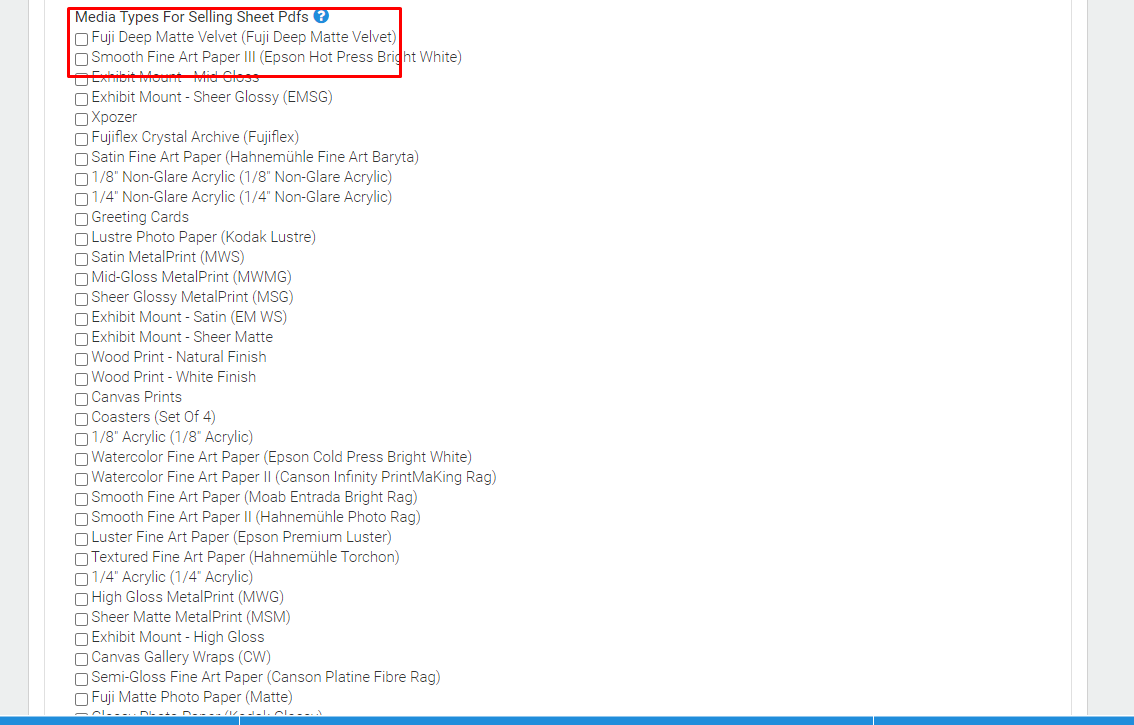Enable Luster Fine Art Paper (Epson Premium Luster)

(82, 540)
